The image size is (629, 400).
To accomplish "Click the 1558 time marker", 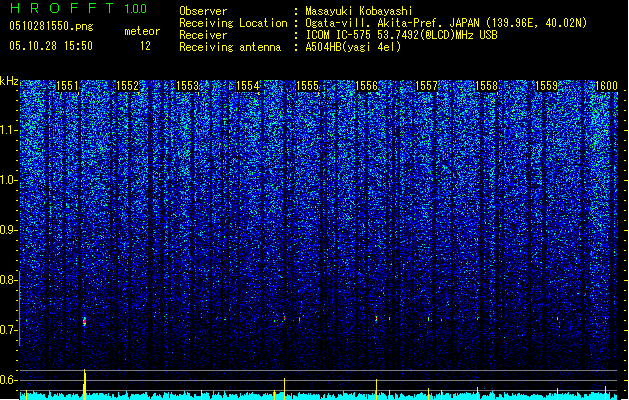I will click(486, 86).
